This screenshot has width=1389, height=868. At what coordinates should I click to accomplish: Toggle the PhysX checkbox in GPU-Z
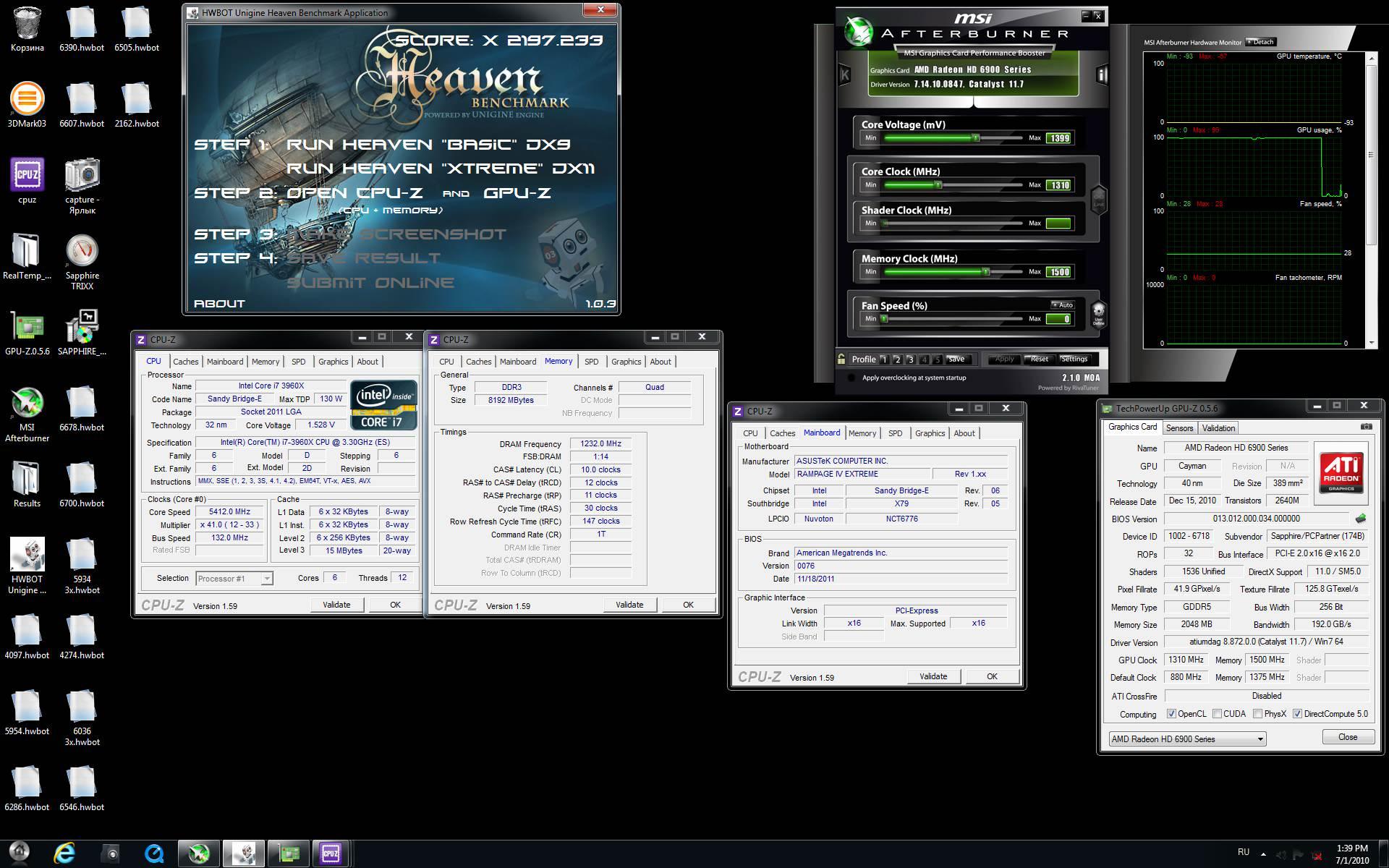click(x=1257, y=714)
